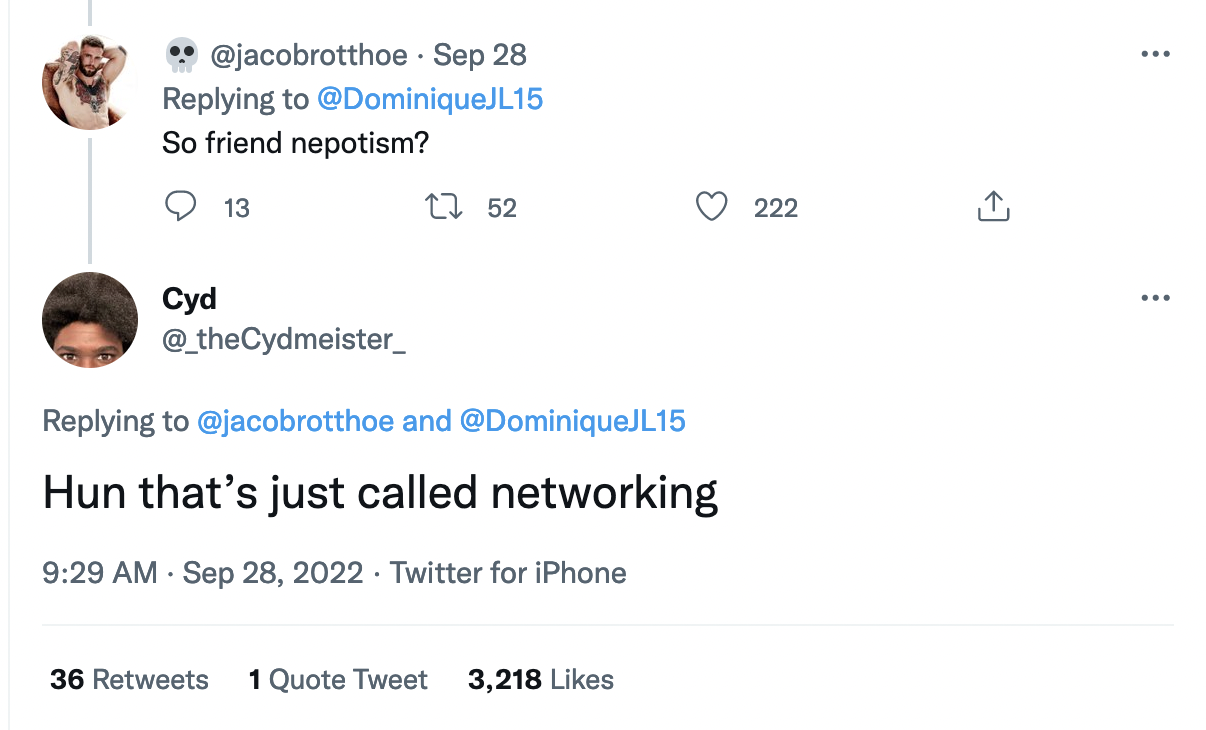
Task: Click the Sep 28 timestamp link
Action: click(480, 55)
